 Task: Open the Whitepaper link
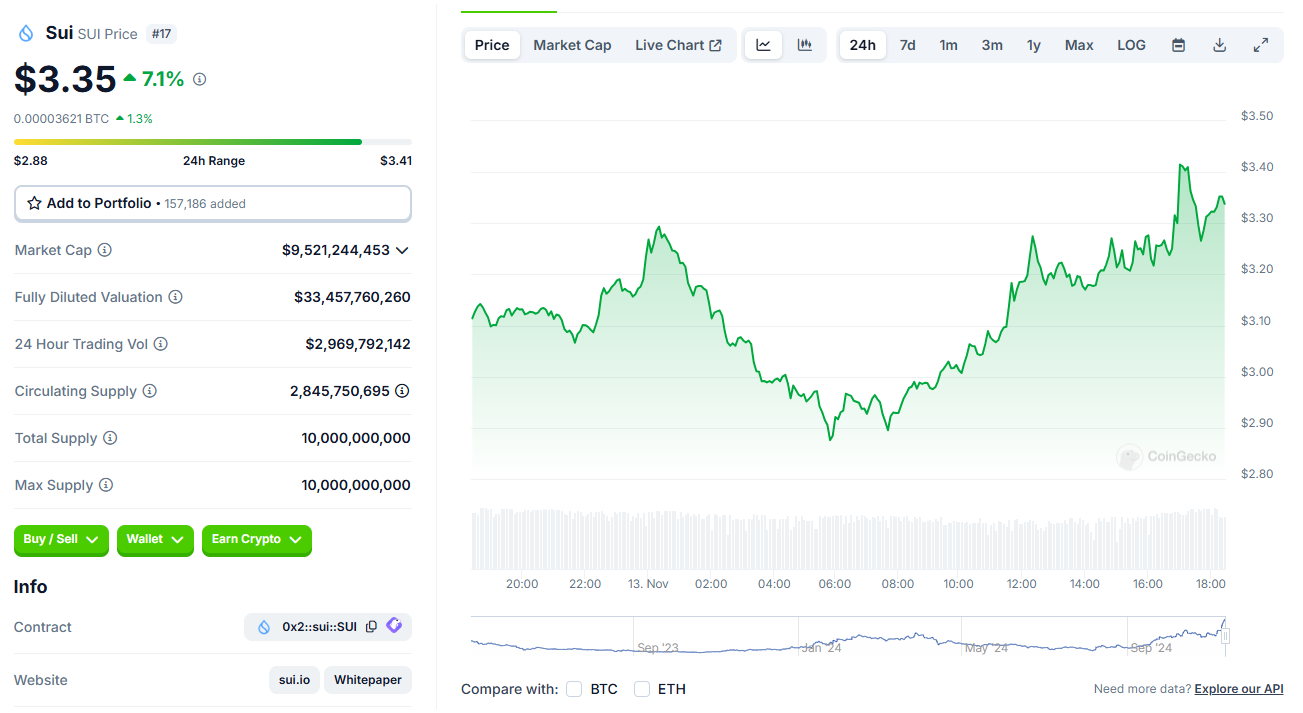(368, 680)
